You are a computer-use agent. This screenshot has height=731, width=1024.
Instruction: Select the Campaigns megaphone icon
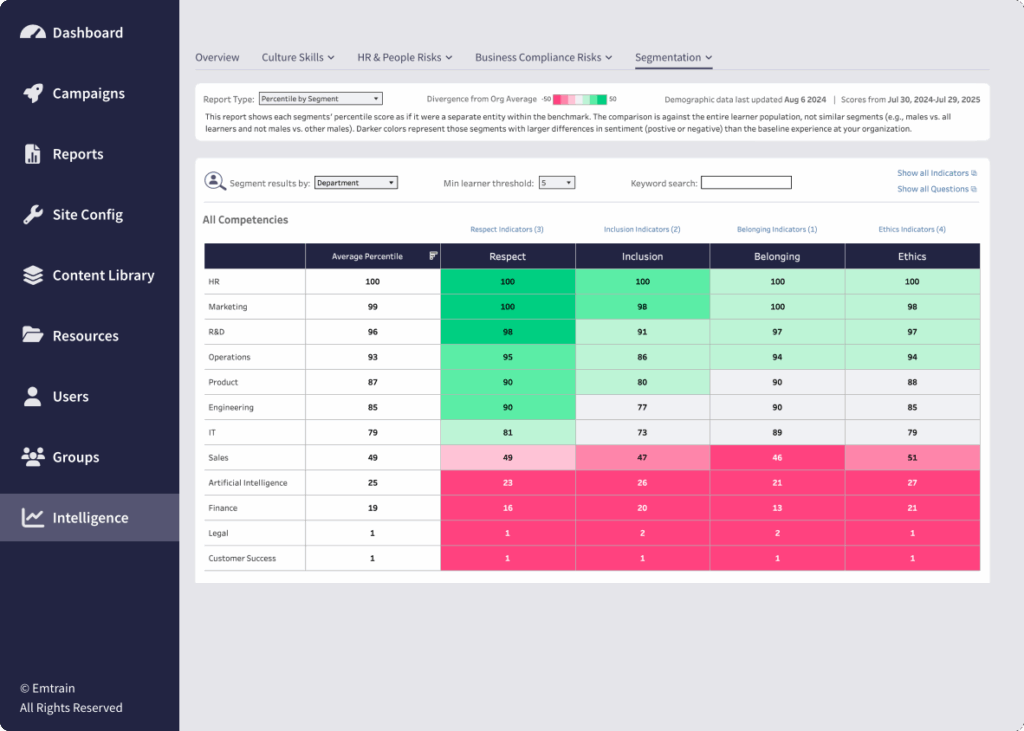[33, 93]
